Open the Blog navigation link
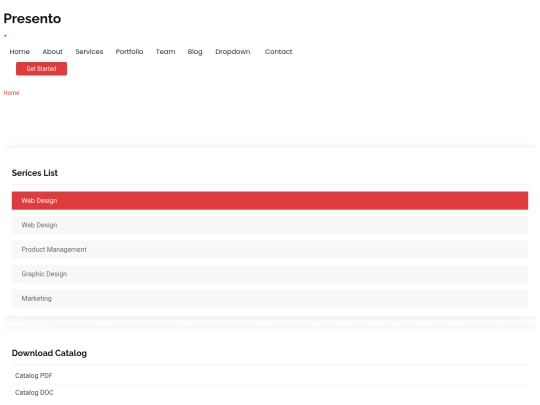540x405 pixels. coord(195,52)
